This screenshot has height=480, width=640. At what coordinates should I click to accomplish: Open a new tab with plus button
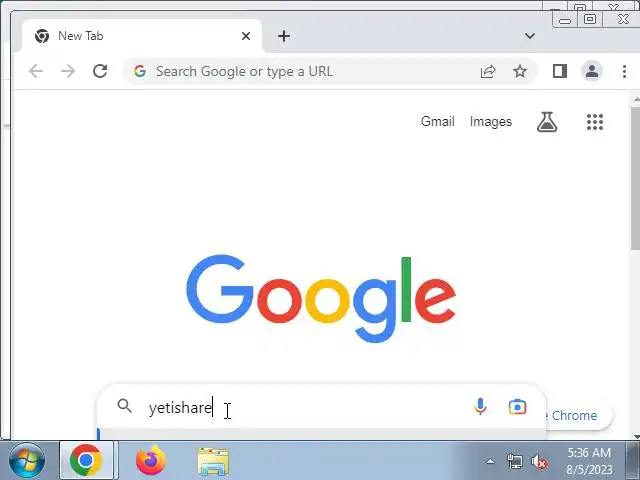pyautogui.click(x=284, y=36)
